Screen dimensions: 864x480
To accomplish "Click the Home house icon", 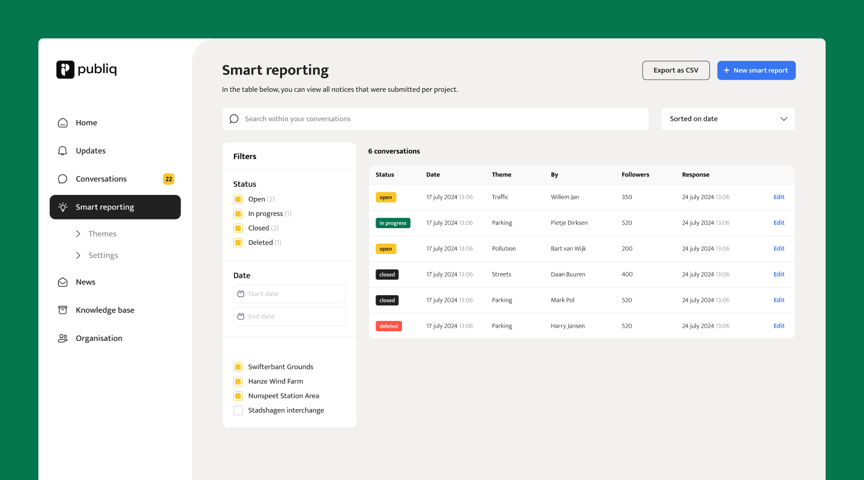I will tap(63, 122).
